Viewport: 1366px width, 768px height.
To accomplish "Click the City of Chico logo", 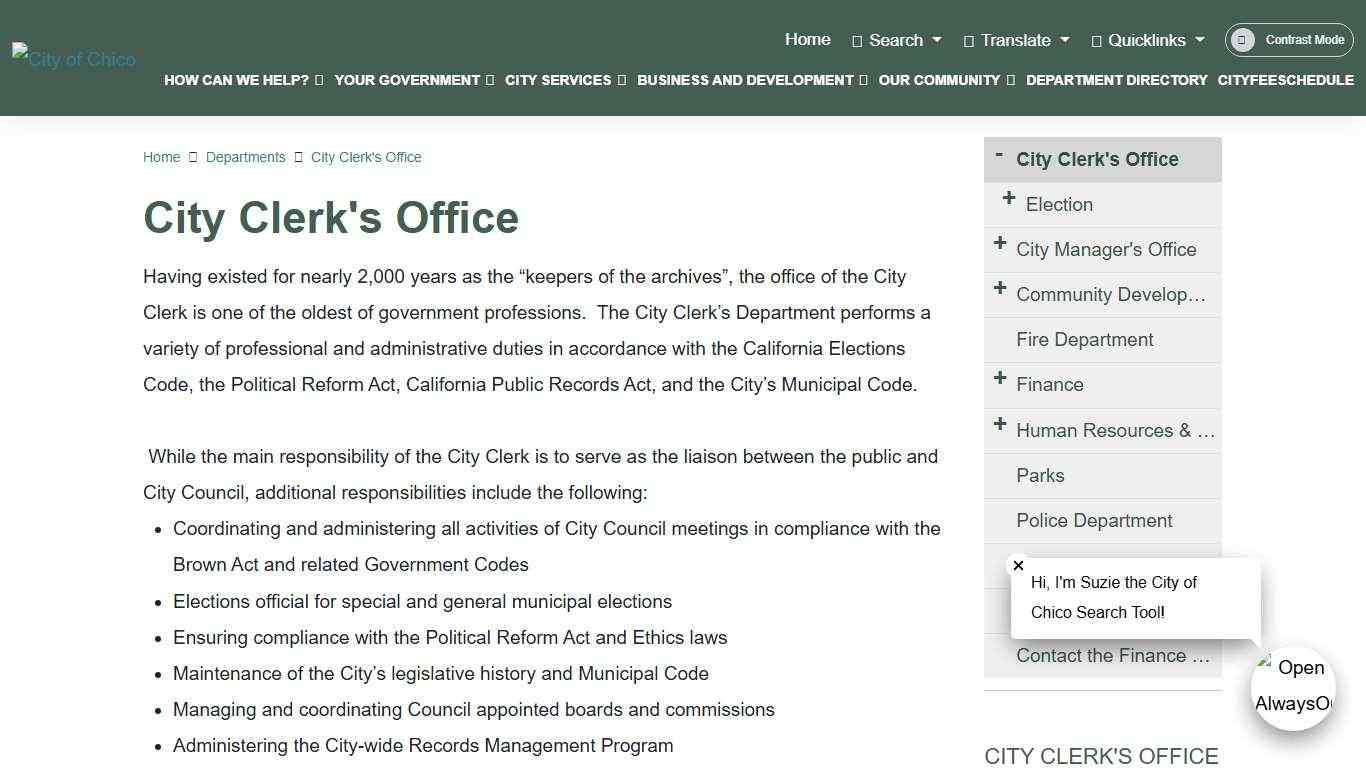I will pos(72,58).
